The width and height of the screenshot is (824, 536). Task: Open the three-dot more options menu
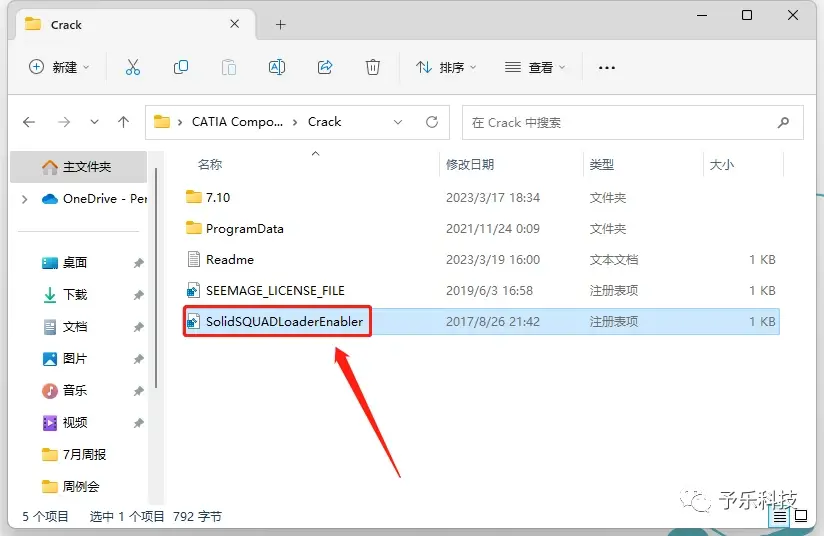[x=606, y=68]
